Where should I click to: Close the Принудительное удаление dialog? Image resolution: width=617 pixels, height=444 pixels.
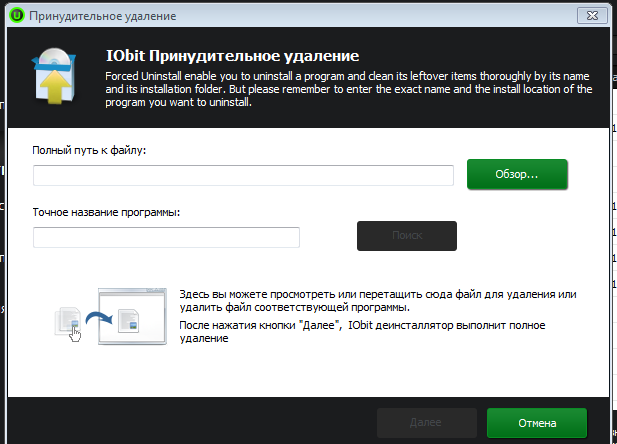pos(592,16)
